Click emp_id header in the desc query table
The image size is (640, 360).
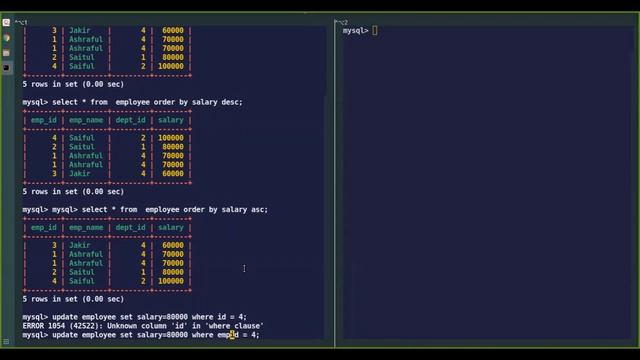point(44,120)
